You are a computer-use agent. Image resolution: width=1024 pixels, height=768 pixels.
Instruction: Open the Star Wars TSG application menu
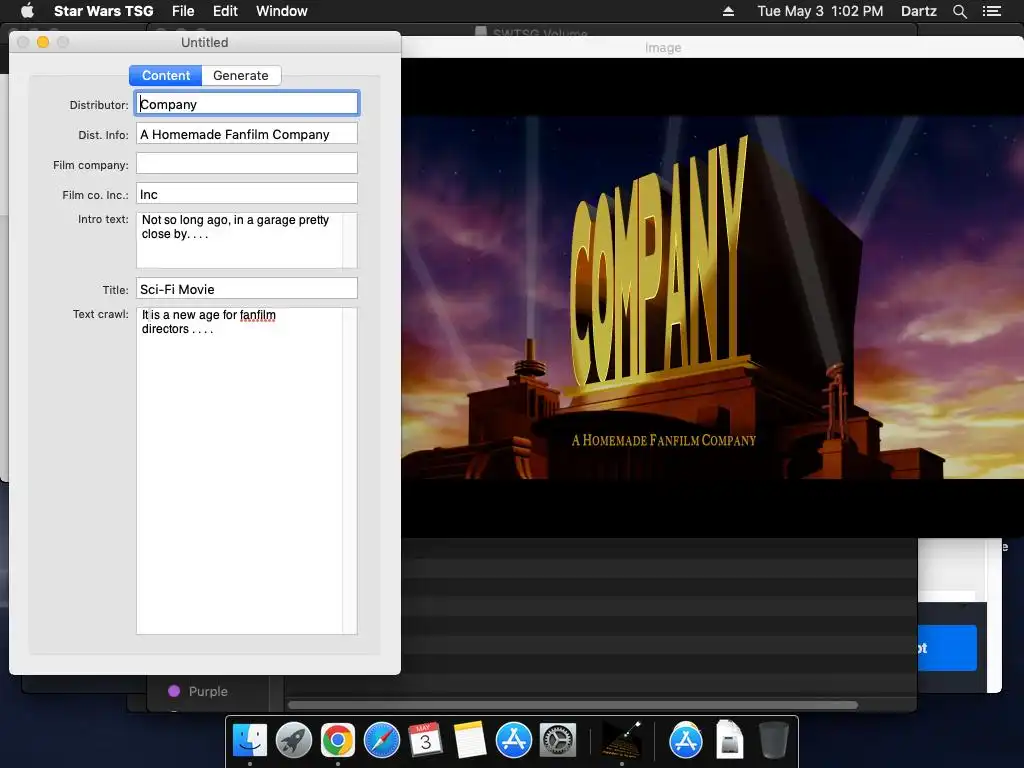[103, 11]
